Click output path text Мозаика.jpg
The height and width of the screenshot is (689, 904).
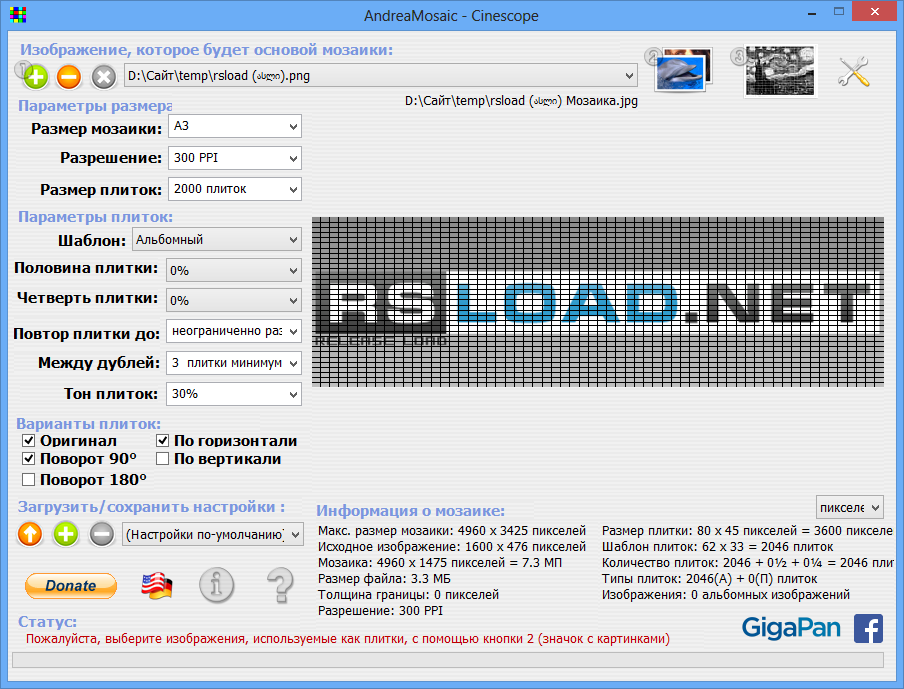[x=521, y=101]
